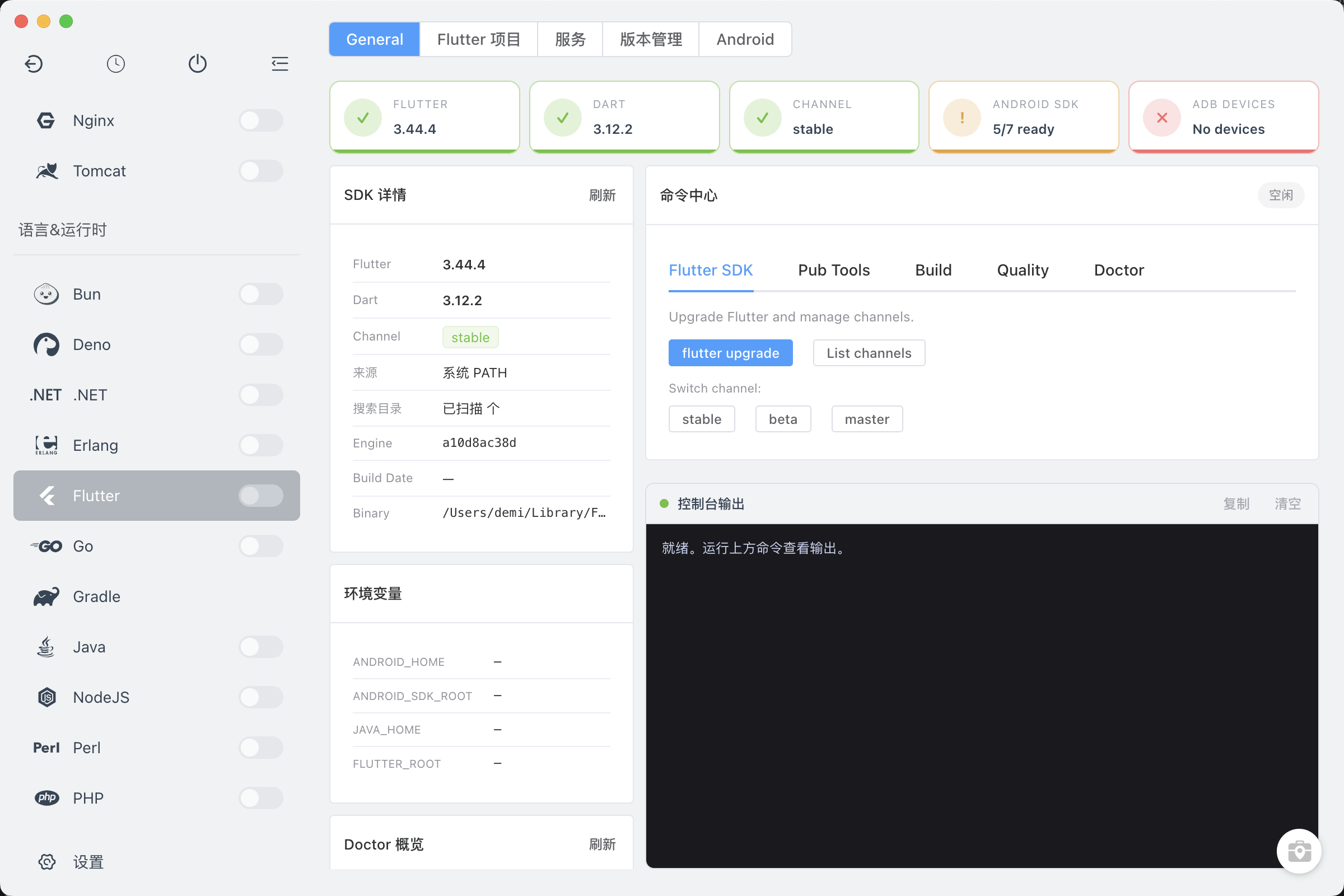Click the green stable channel tag
1344x896 pixels.
(470, 337)
